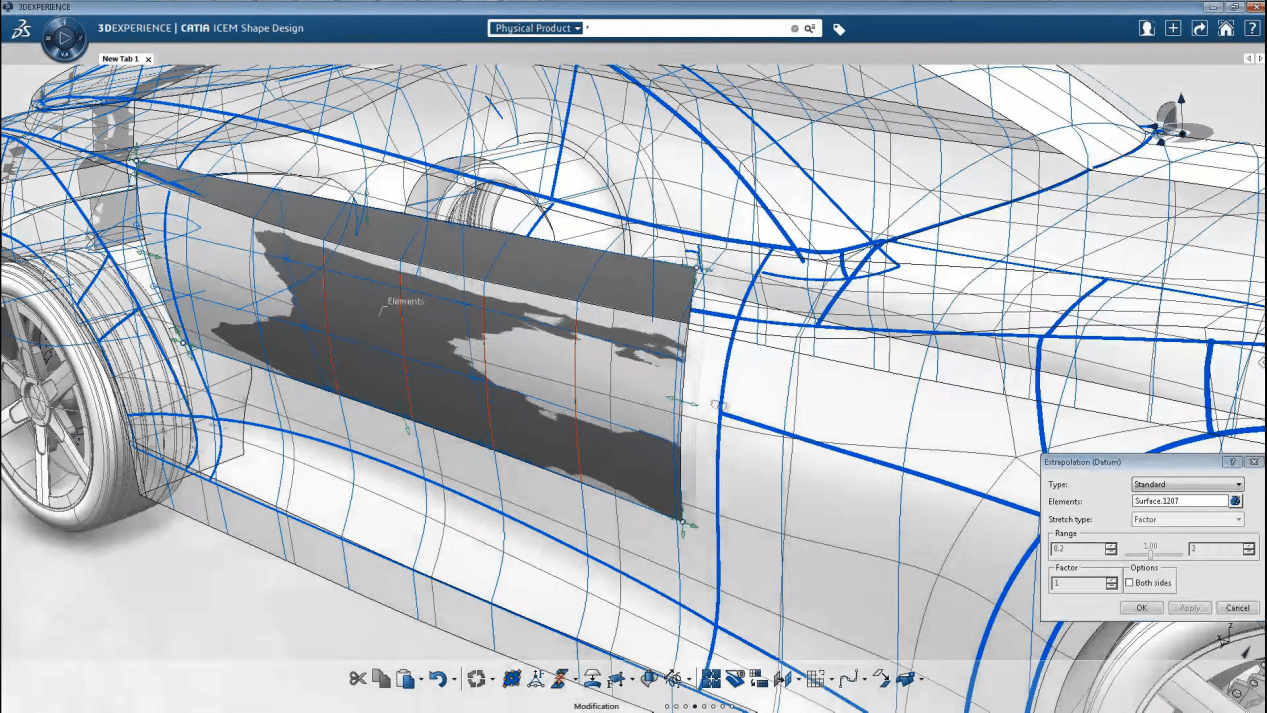1267x713 pixels.
Task: Click the arrow-on-surface projection tool icon
Action: (881, 679)
